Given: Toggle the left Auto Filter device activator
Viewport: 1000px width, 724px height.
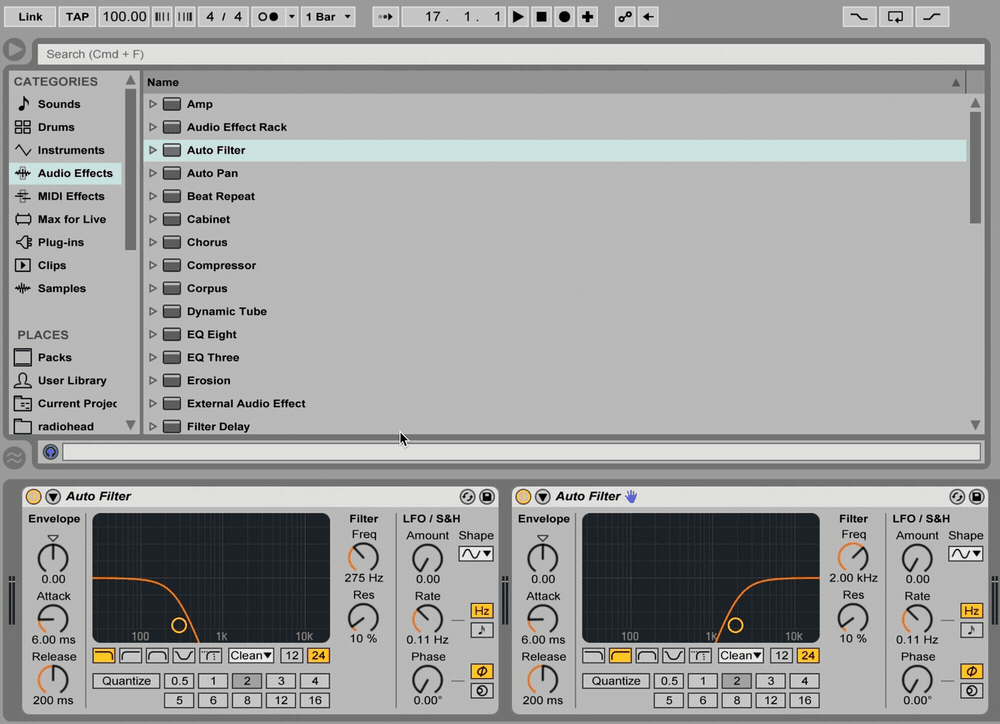Looking at the screenshot, I should [x=34, y=496].
